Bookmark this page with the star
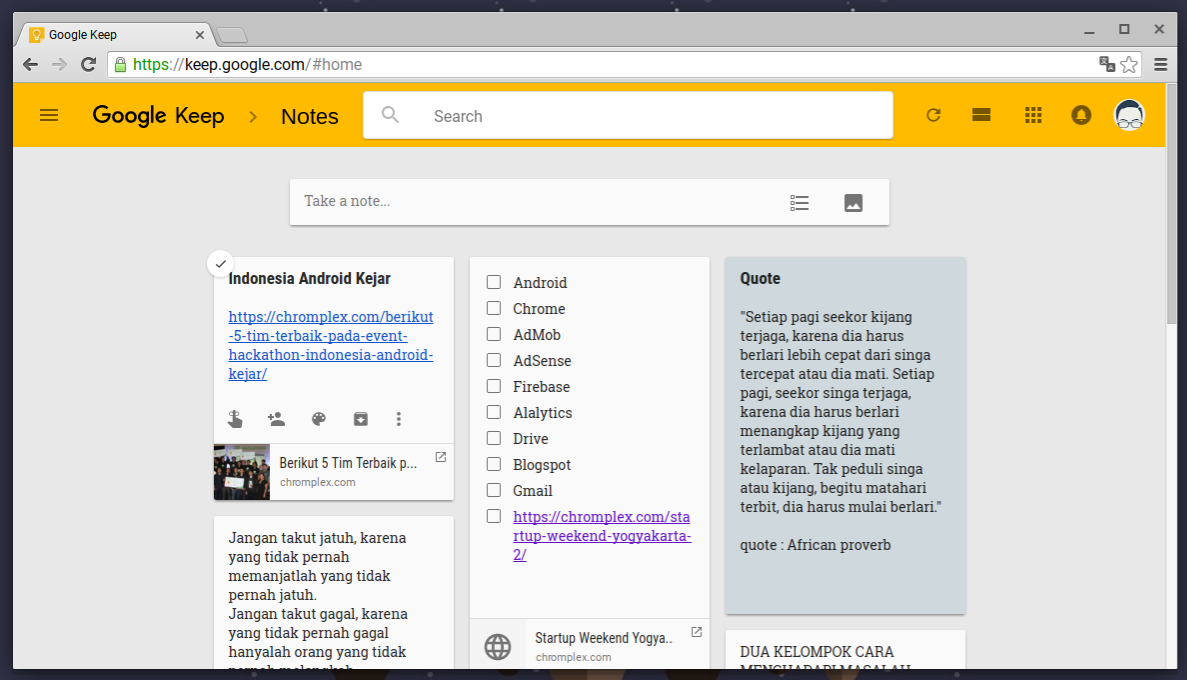Screen dimensions: 1187x680 tap(1129, 64)
